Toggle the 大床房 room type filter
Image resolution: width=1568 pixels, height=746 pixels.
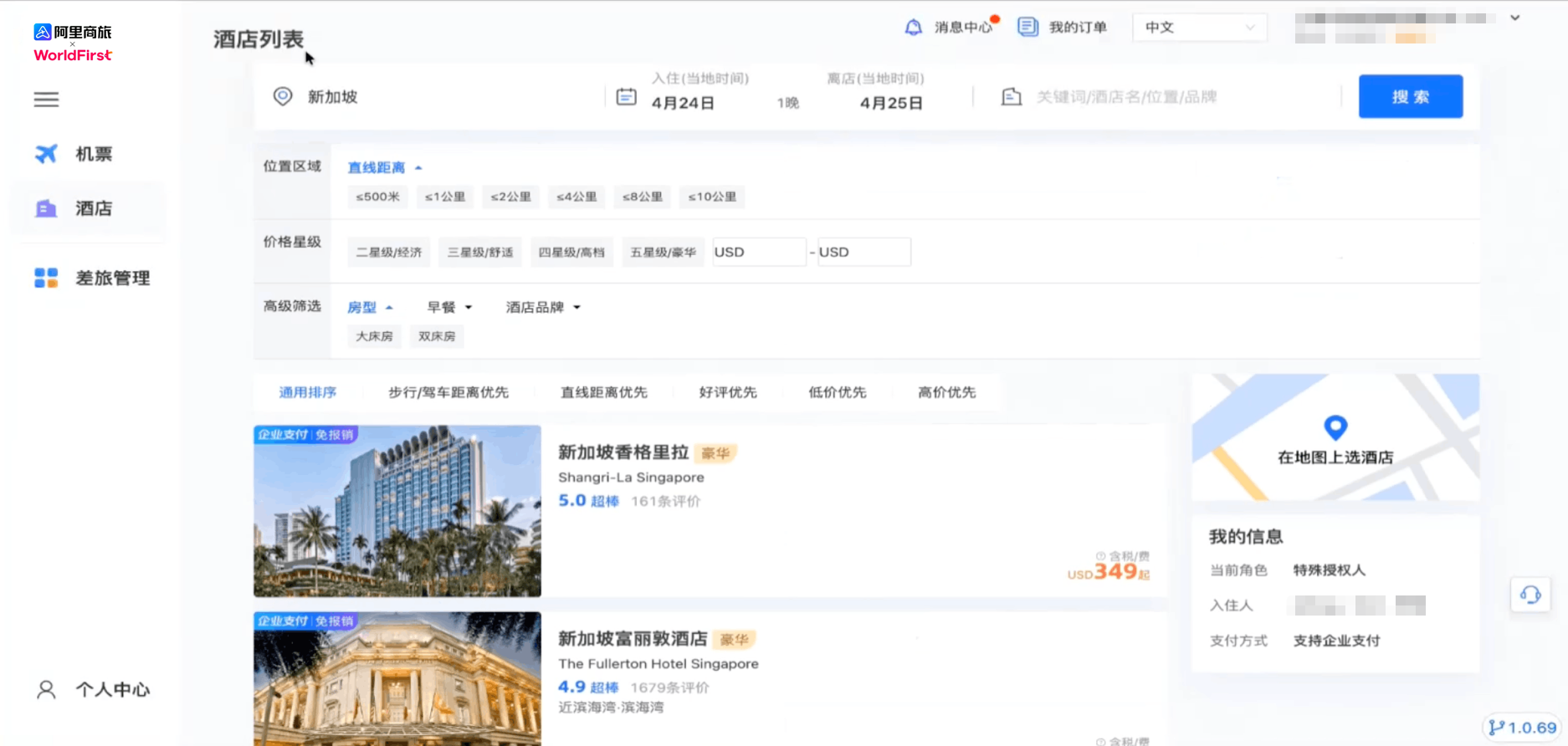click(x=374, y=336)
